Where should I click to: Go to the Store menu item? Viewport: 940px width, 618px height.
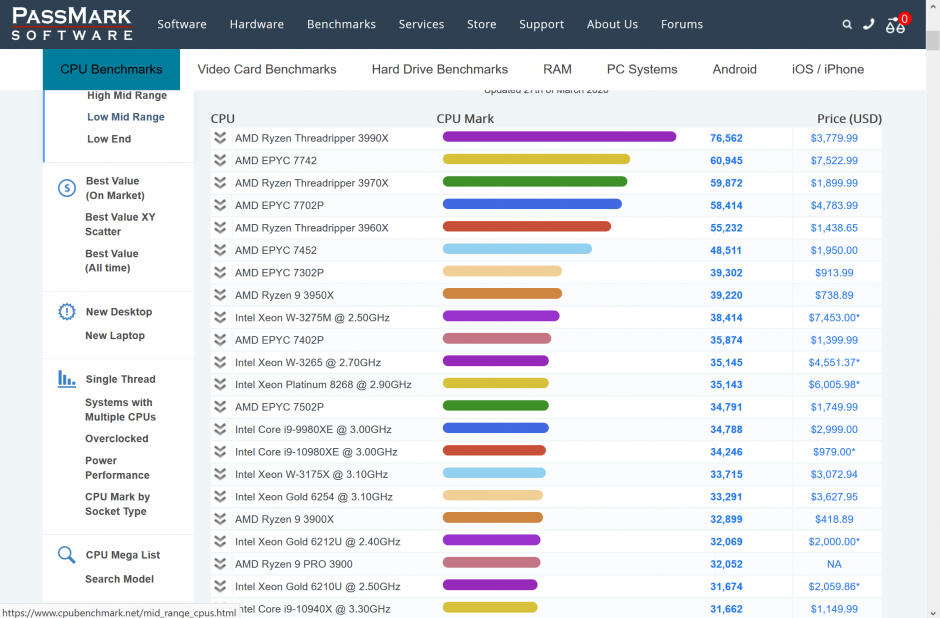(x=481, y=24)
